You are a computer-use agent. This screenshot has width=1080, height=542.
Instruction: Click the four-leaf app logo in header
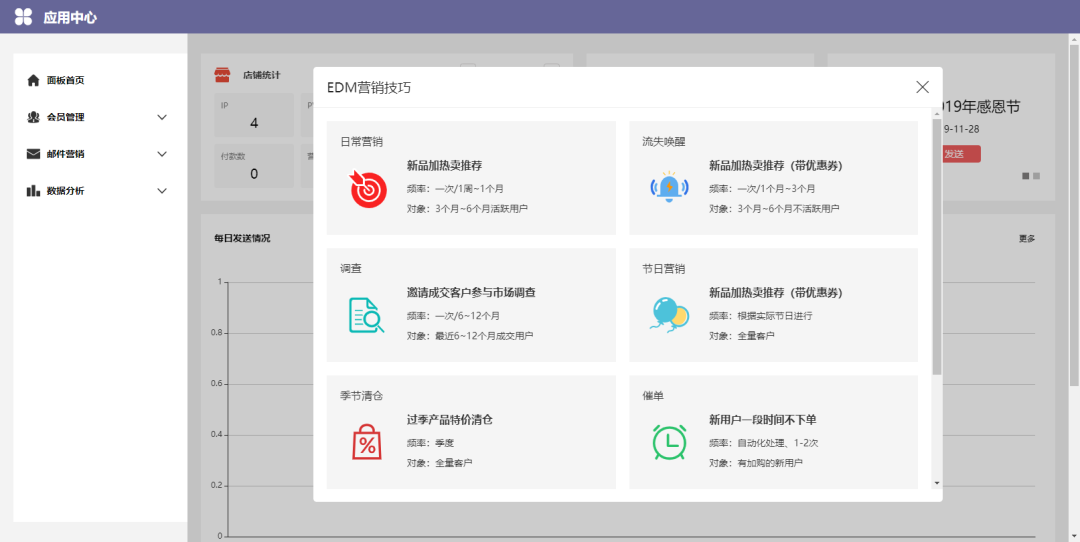click(x=23, y=17)
